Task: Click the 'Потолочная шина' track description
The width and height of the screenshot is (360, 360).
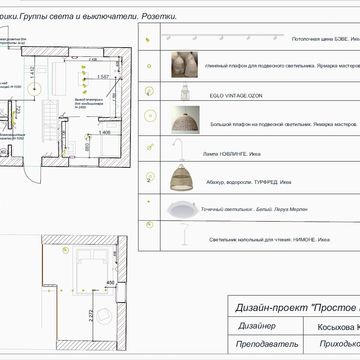Action: (325, 39)
